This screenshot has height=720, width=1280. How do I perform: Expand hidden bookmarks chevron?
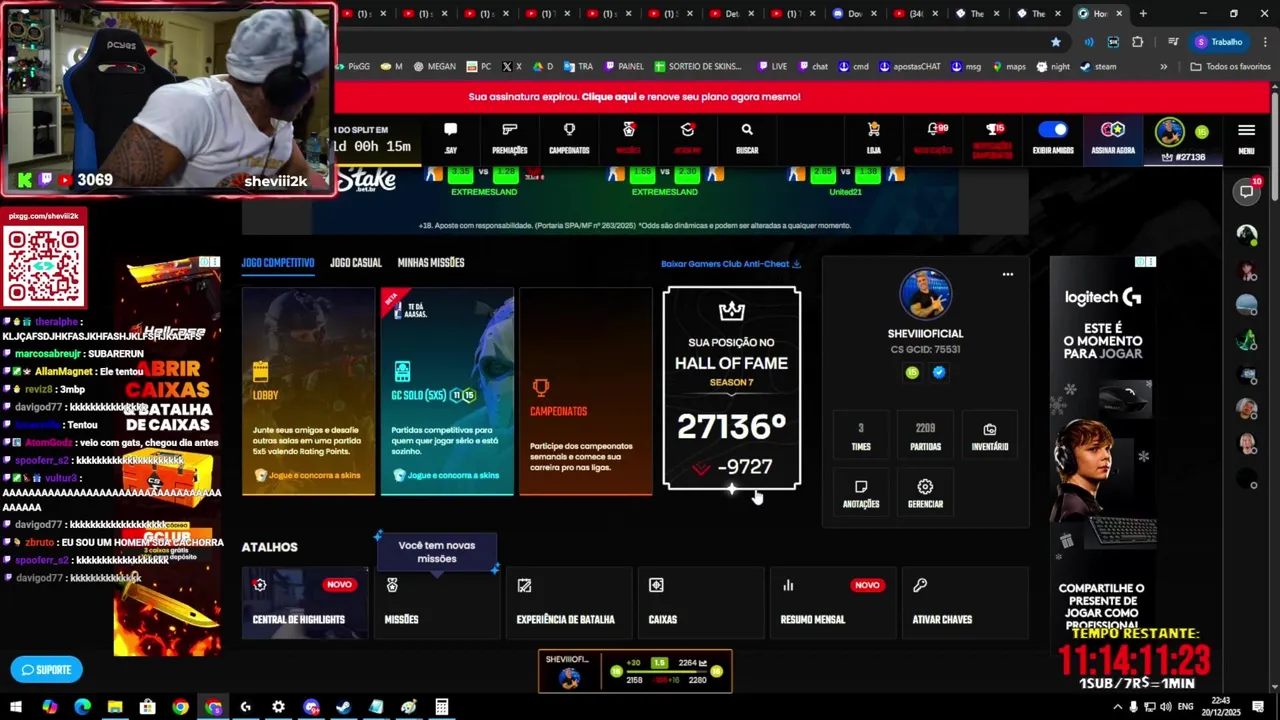[1163, 67]
